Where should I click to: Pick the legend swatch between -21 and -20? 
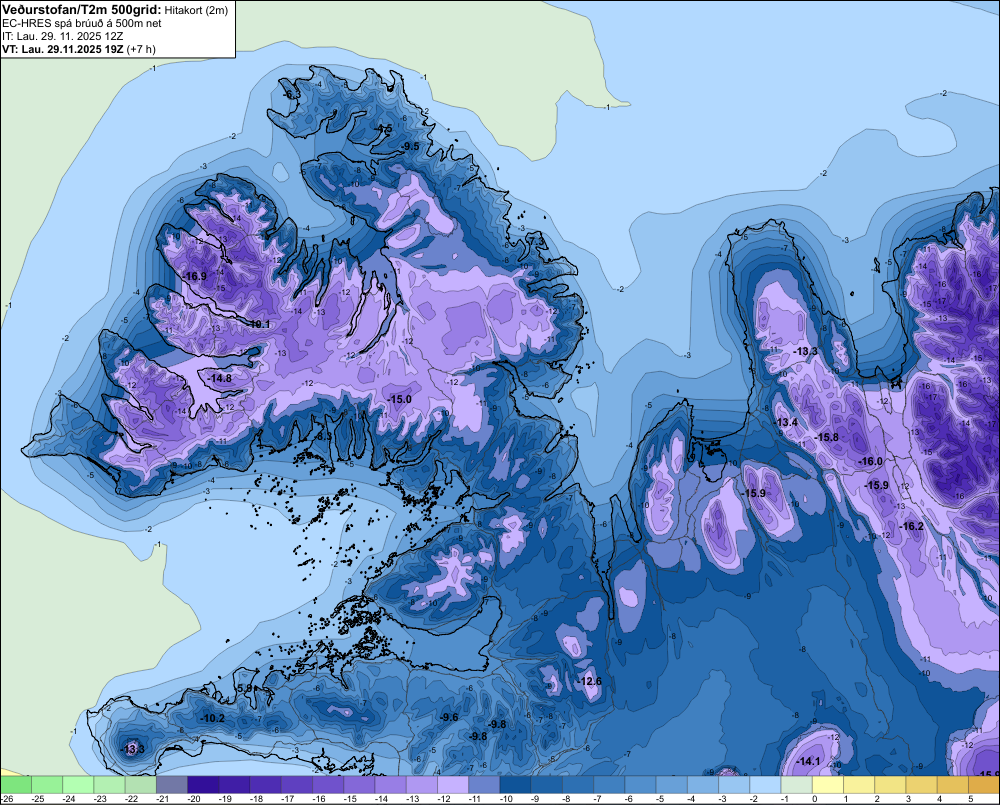172,784
